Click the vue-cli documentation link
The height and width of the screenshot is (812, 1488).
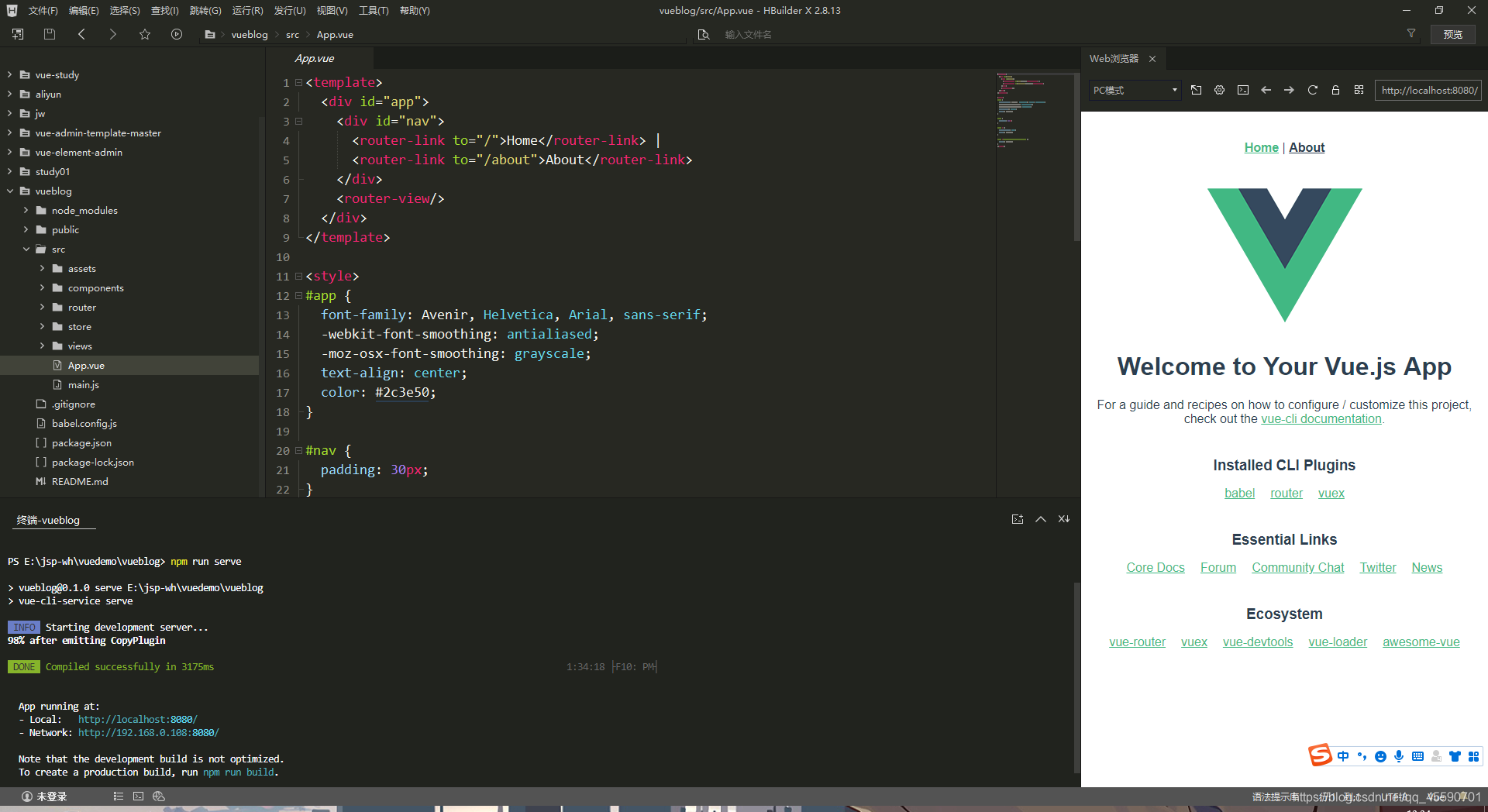click(x=1321, y=419)
